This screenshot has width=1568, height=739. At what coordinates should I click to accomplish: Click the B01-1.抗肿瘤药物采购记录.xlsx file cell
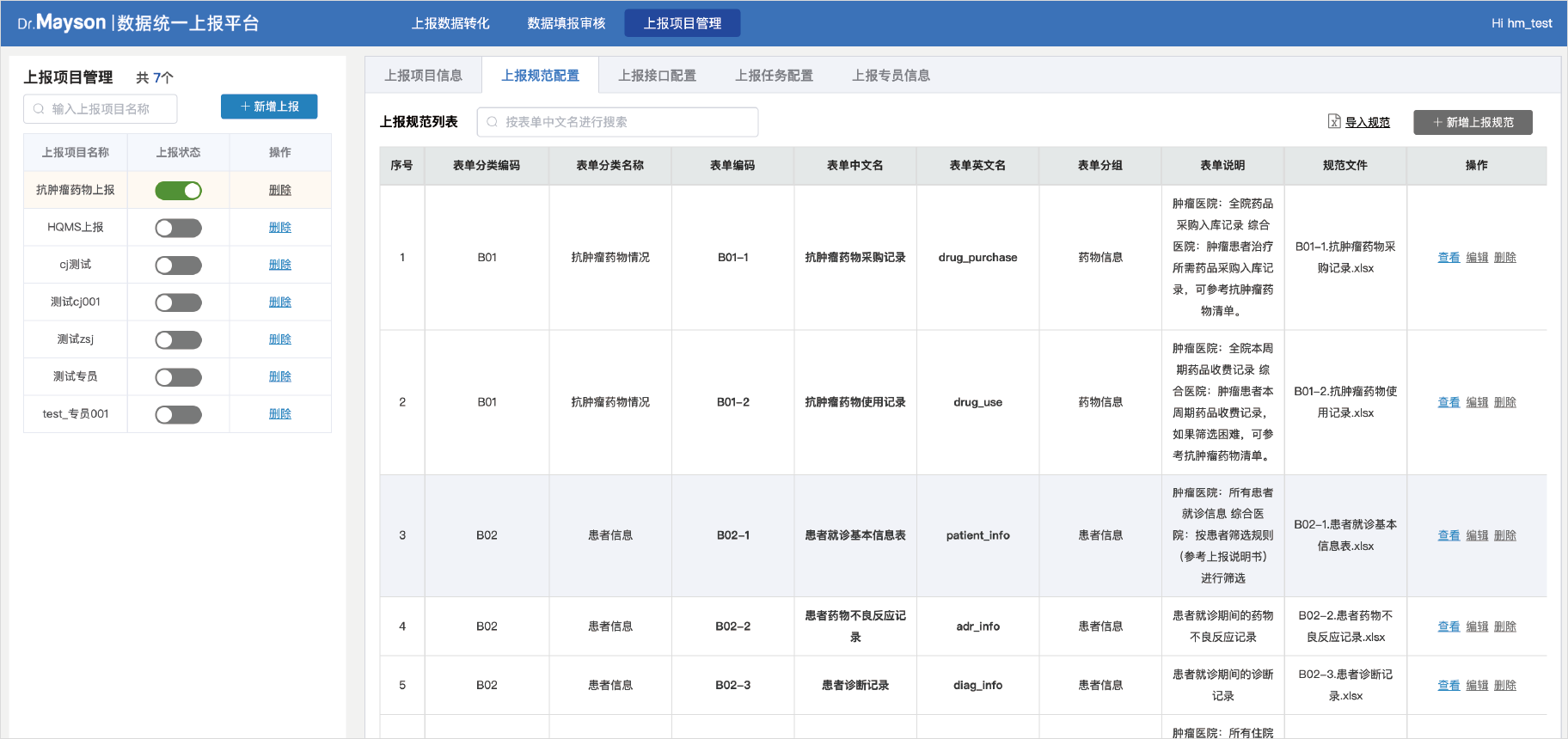pos(1345,257)
